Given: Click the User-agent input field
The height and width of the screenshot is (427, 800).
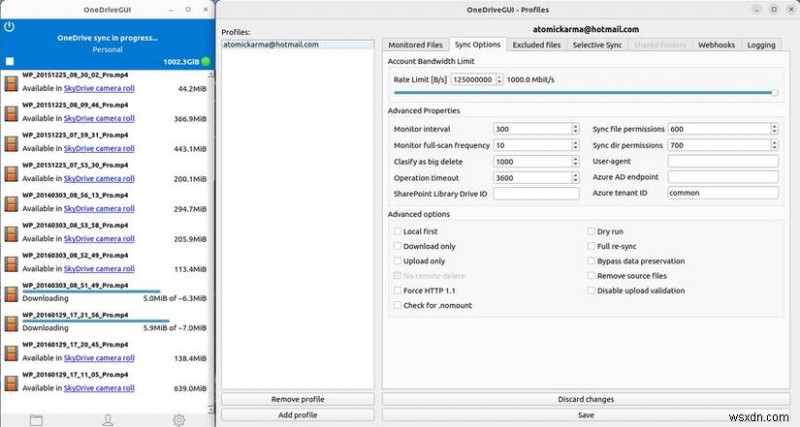Looking at the screenshot, I should click(723, 162).
